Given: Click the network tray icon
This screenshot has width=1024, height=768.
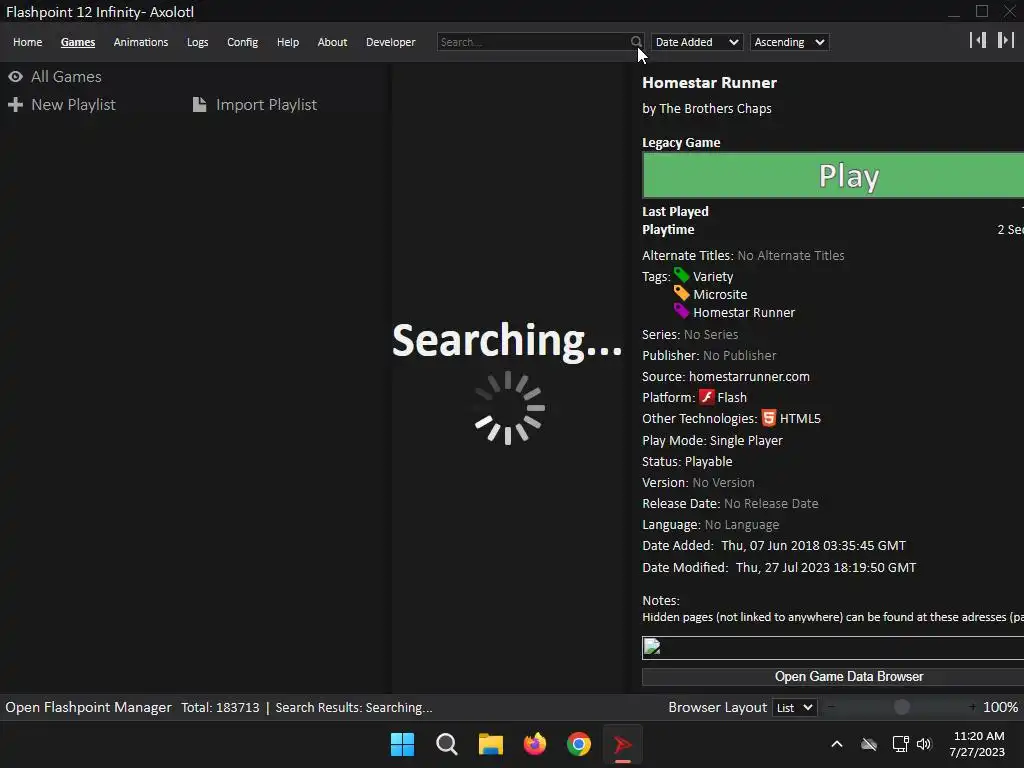Looking at the screenshot, I should tap(900, 744).
